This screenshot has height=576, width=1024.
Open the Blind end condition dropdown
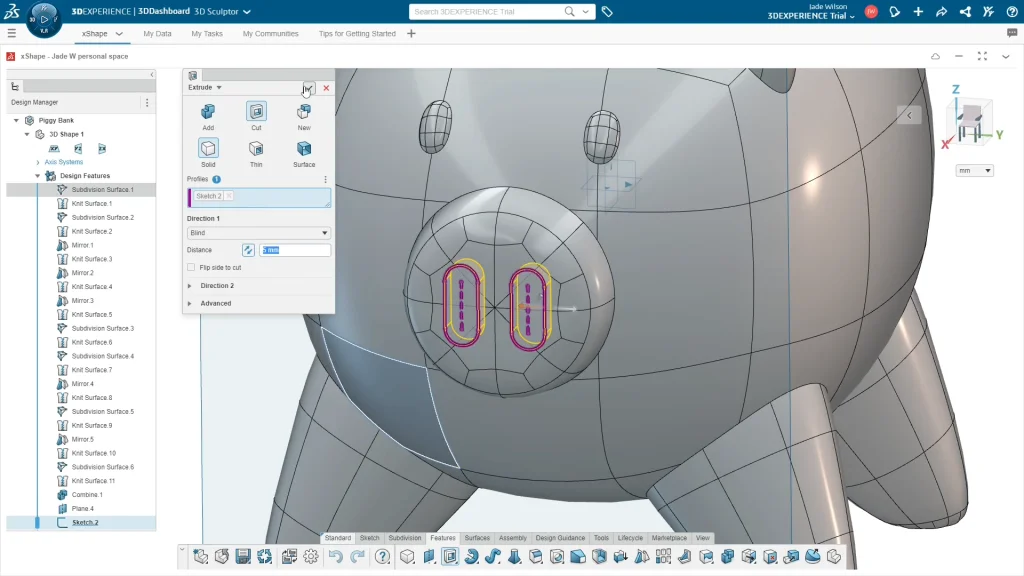[259, 233]
